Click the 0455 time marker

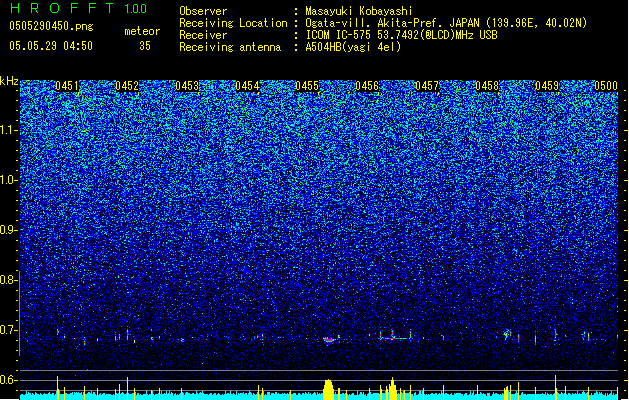click(307, 86)
